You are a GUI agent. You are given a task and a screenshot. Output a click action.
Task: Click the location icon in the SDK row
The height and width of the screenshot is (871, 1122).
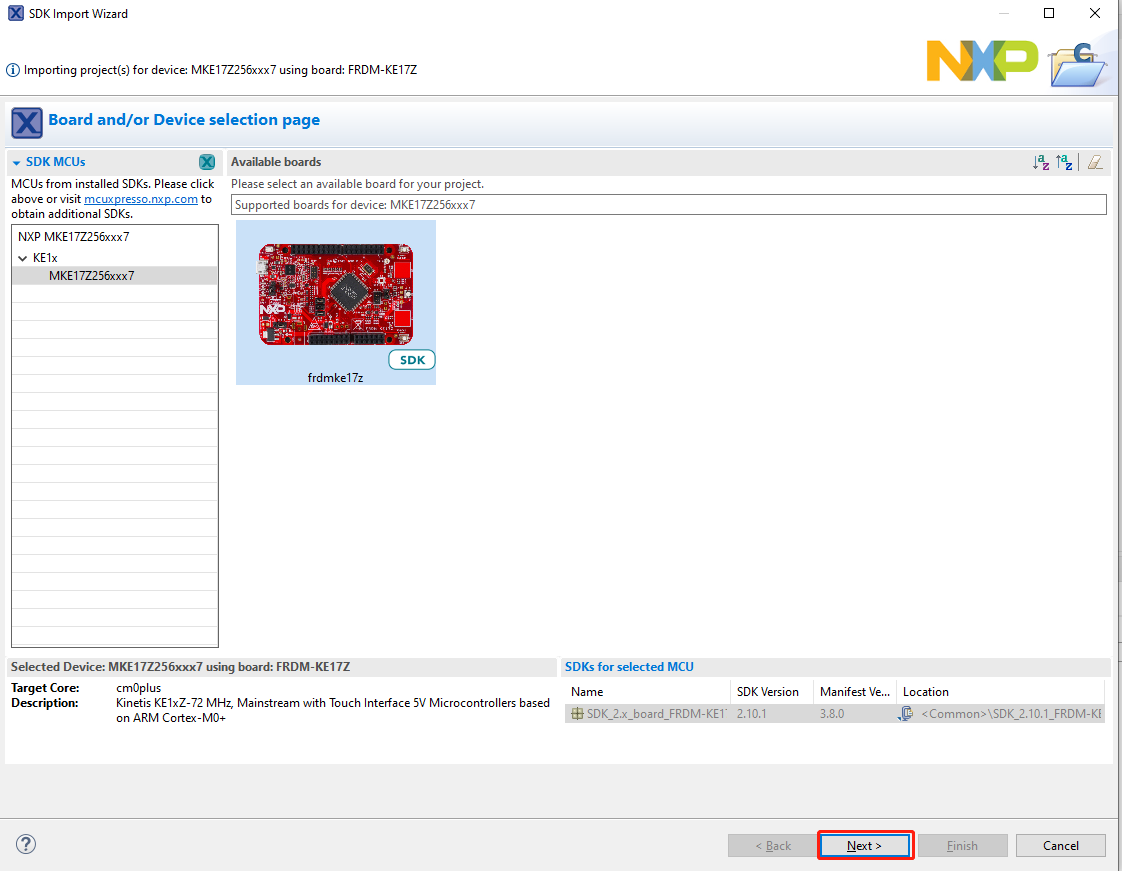point(906,714)
